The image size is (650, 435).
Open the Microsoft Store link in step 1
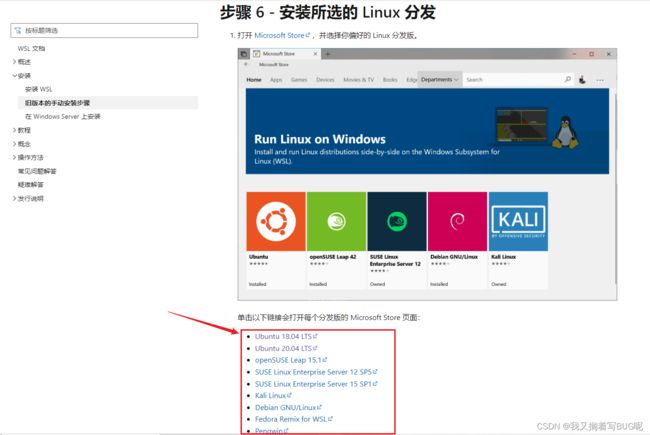click(x=282, y=35)
